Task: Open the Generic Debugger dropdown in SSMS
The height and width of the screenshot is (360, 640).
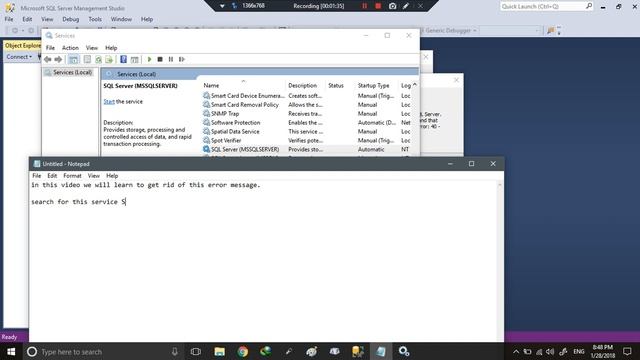Action: (x=451, y=31)
